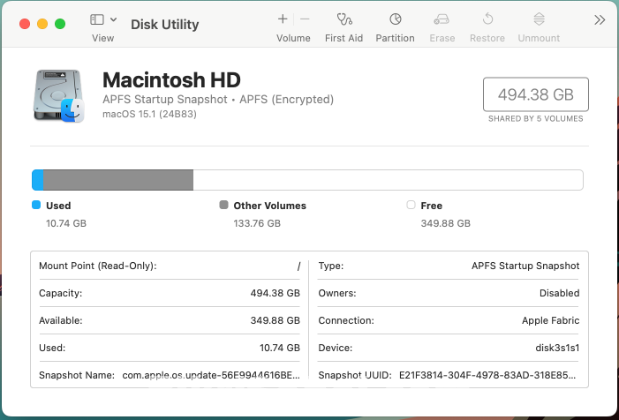This screenshot has width=619, height=420.
Task: Select the Erase toolbar icon
Action: [x=442, y=19]
